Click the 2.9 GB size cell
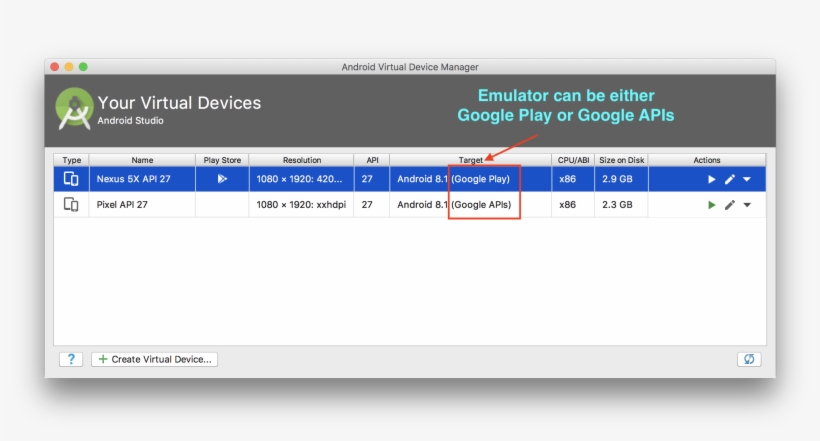 click(621, 179)
